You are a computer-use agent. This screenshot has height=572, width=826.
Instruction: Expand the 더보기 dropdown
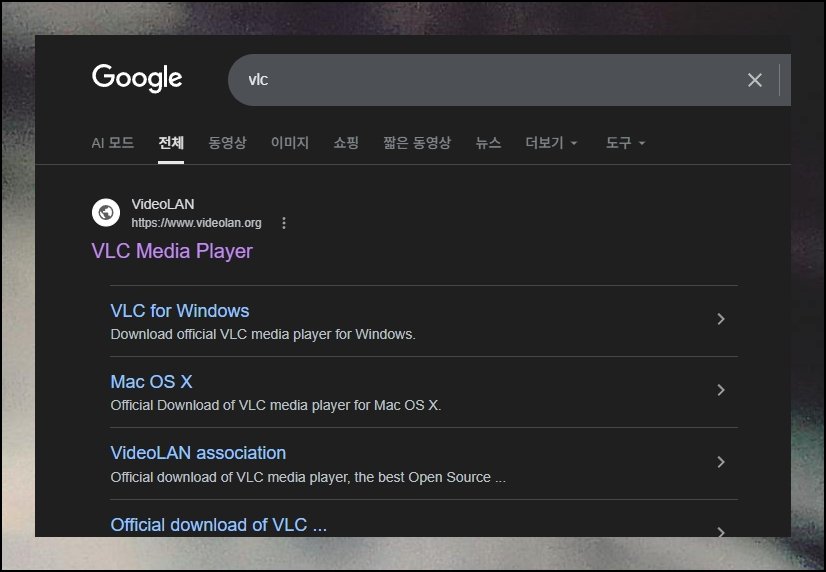tap(552, 143)
